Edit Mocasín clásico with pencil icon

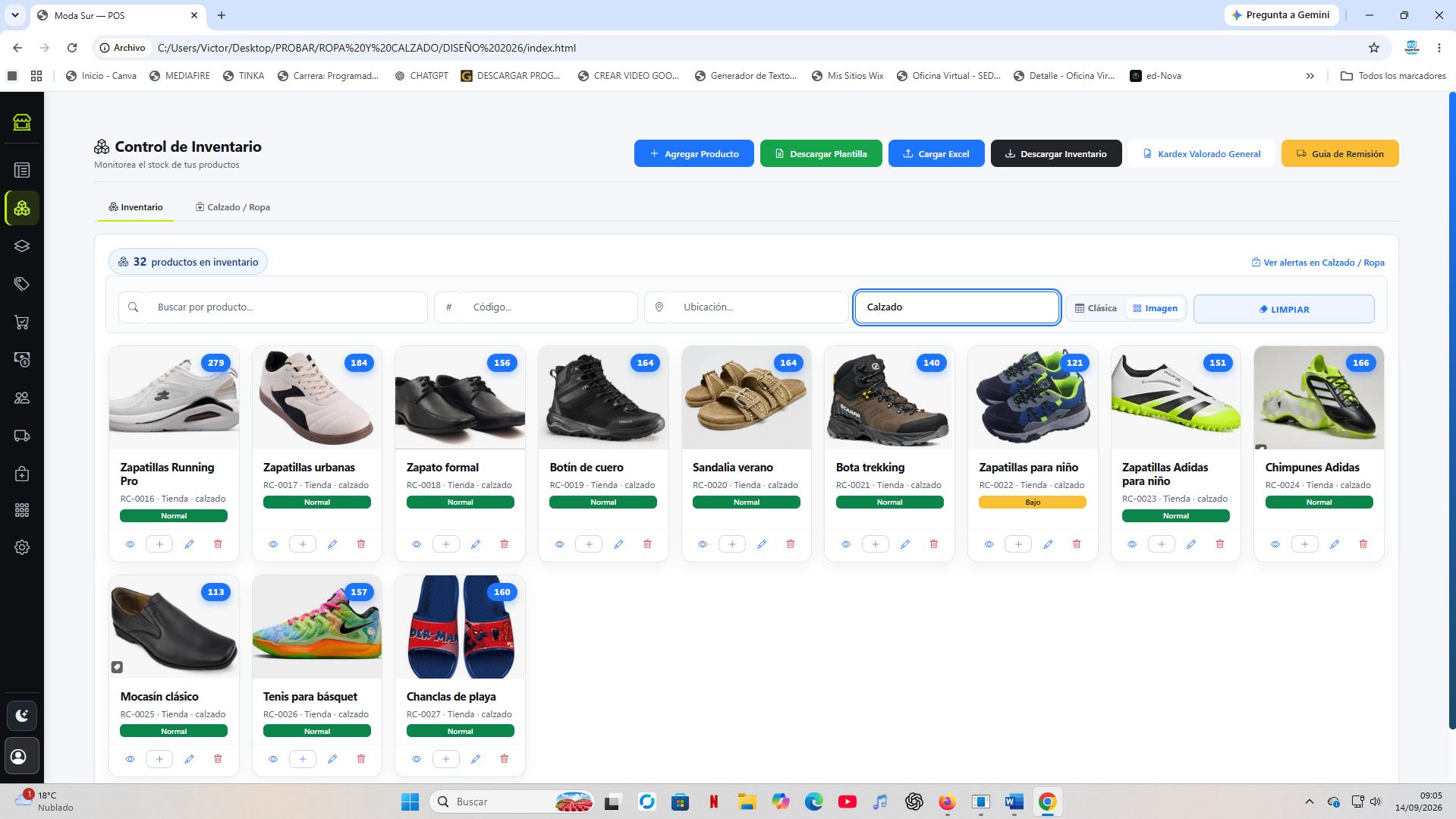(x=189, y=759)
